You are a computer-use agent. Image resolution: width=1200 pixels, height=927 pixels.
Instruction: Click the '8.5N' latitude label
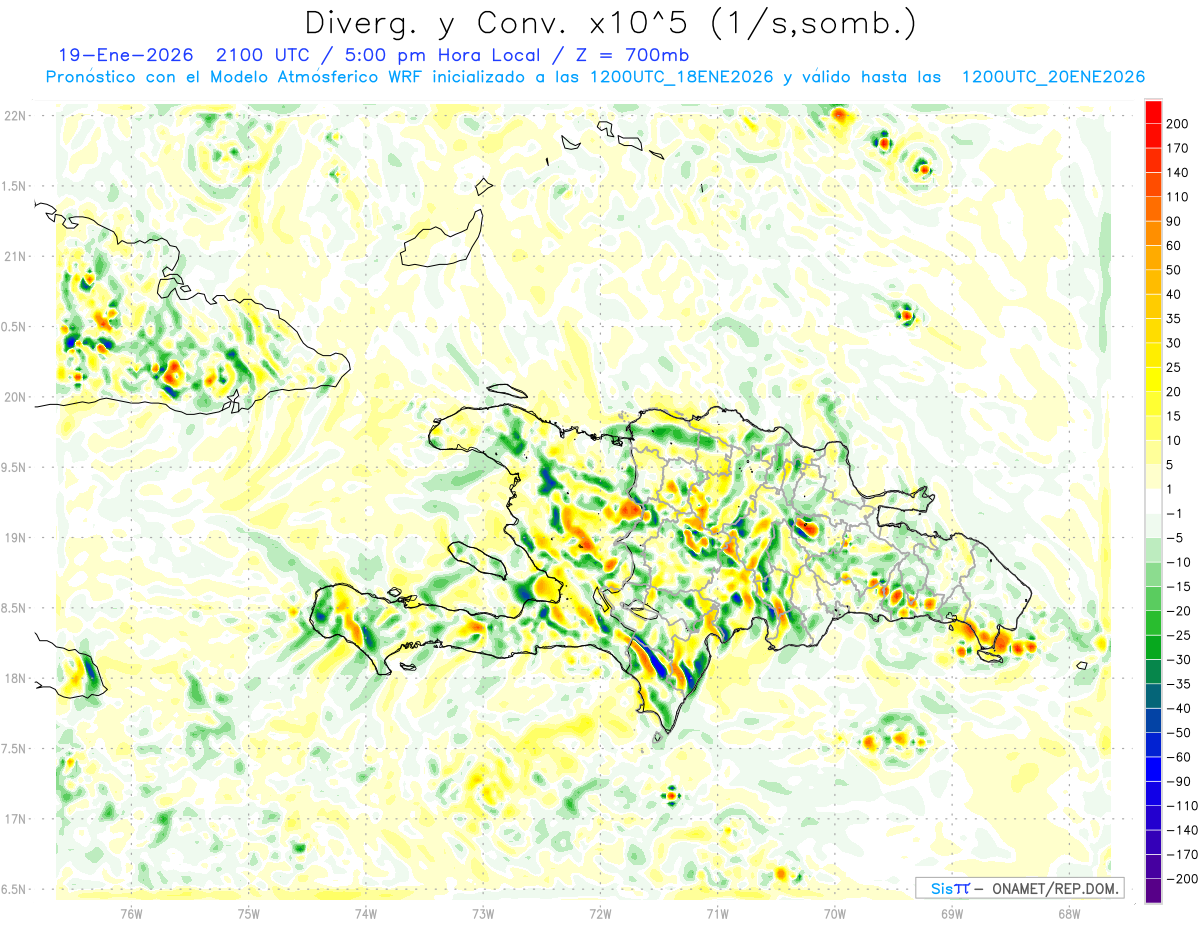tap(15, 608)
